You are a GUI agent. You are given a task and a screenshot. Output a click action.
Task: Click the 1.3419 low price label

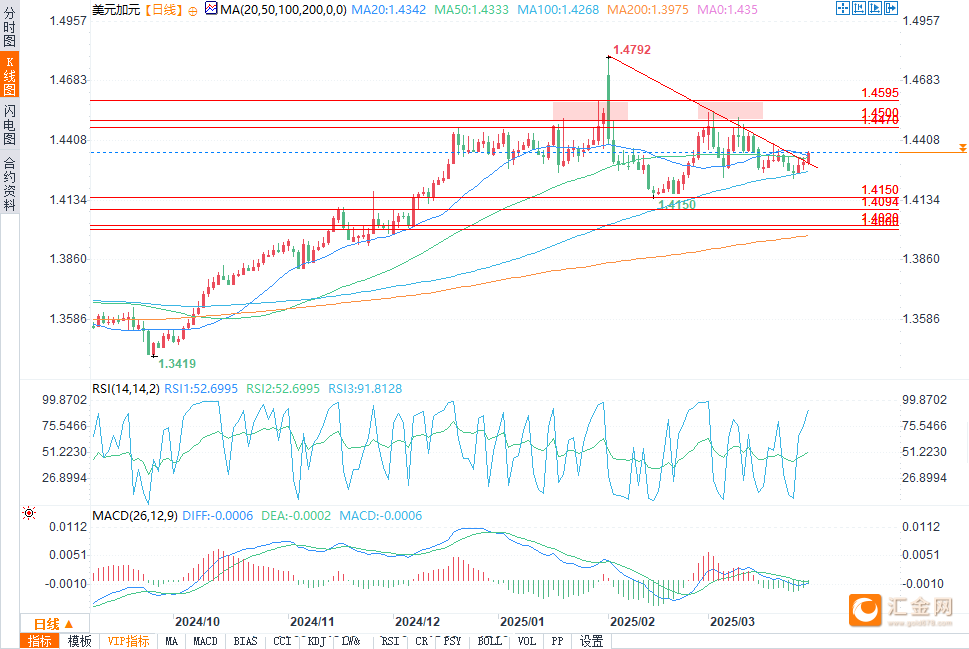177,363
